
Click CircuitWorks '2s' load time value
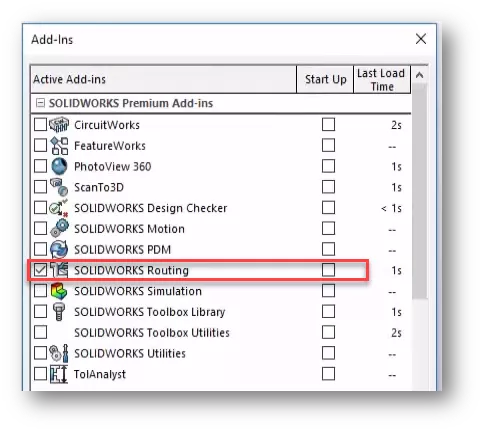(x=396, y=125)
